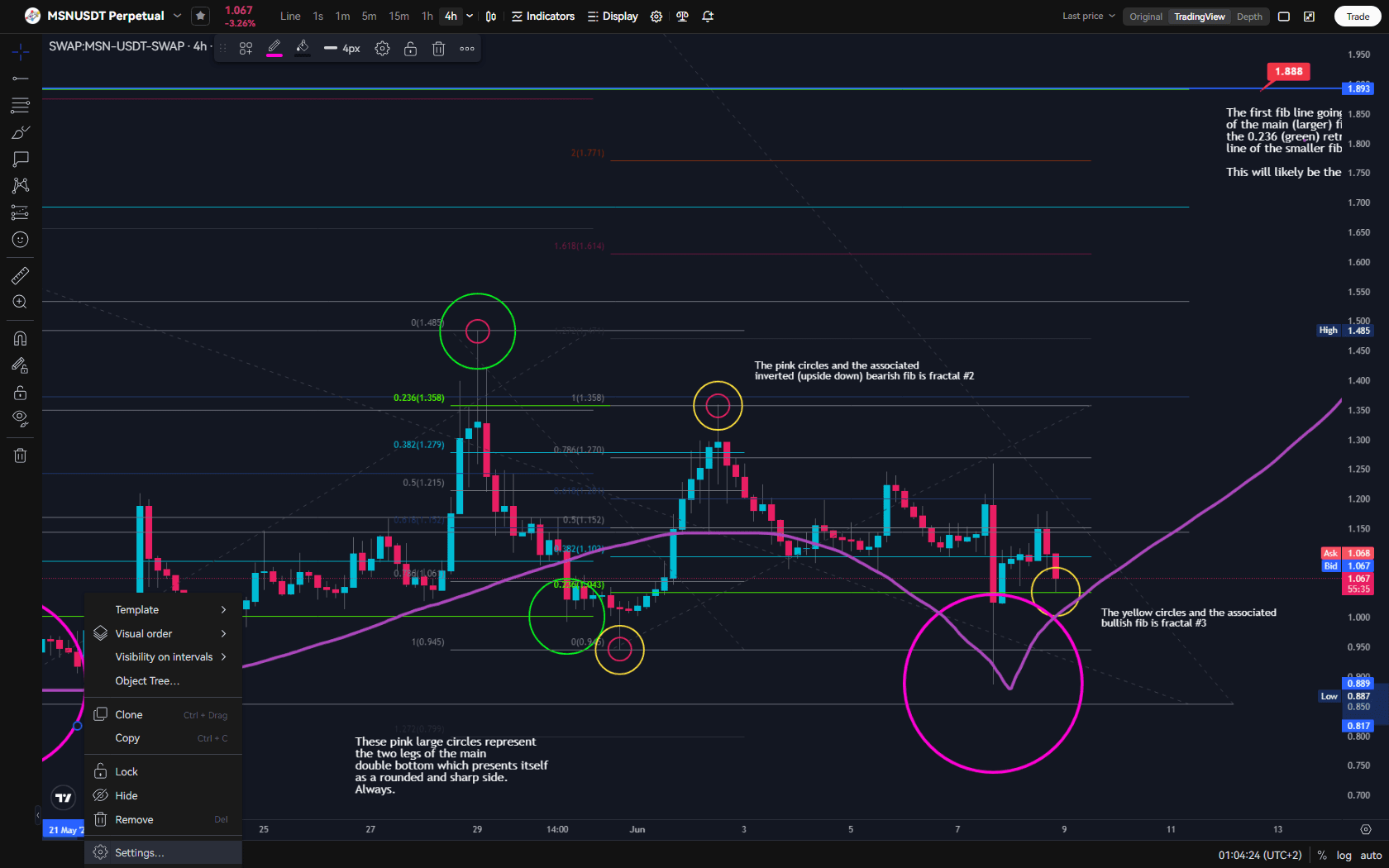Open drawing templates icon in floating toolbar
Screen dimensions: 1389x868
coord(246,49)
